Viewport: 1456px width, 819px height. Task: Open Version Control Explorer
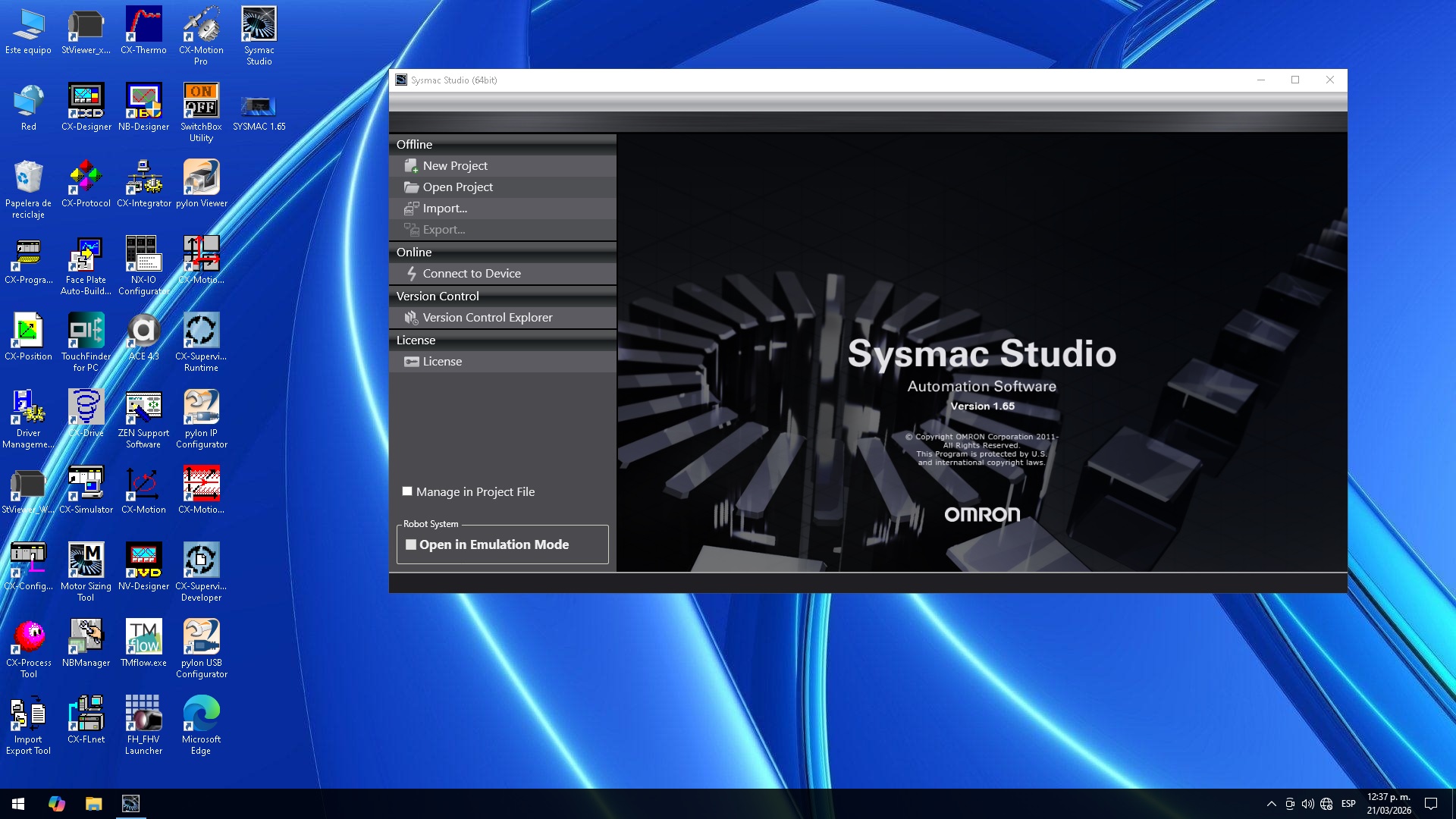click(487, 317)
